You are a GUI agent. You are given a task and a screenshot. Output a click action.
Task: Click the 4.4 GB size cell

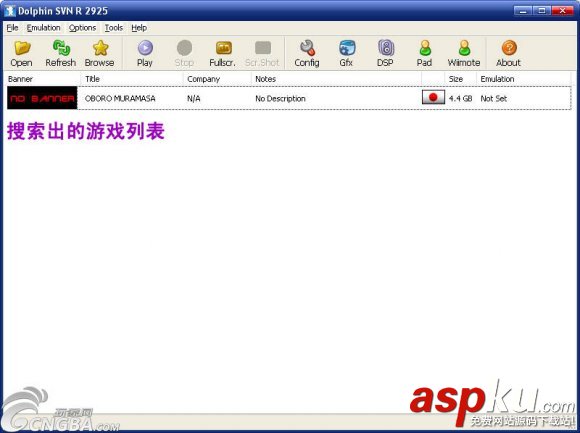pos(460,98)
